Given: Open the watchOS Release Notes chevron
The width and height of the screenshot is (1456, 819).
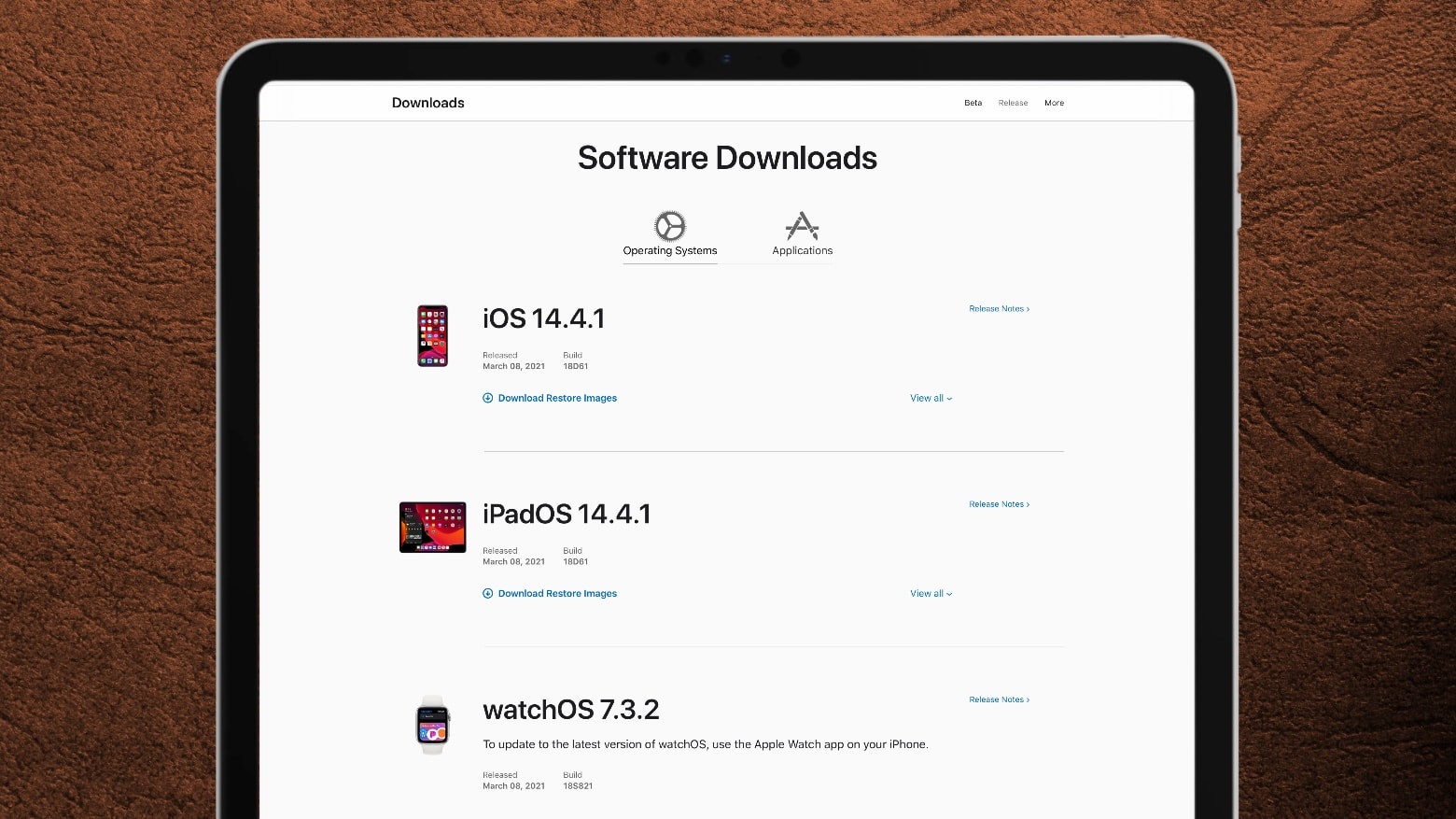Looking at the screenshot, I should click(x=1028, y=699).
